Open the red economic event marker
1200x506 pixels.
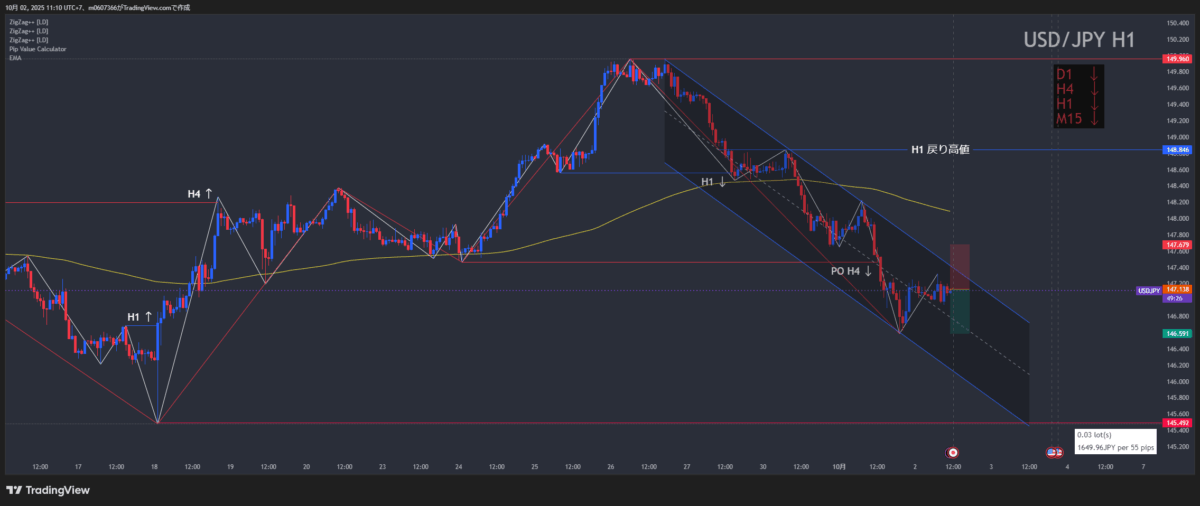click(x=952, y=452)
